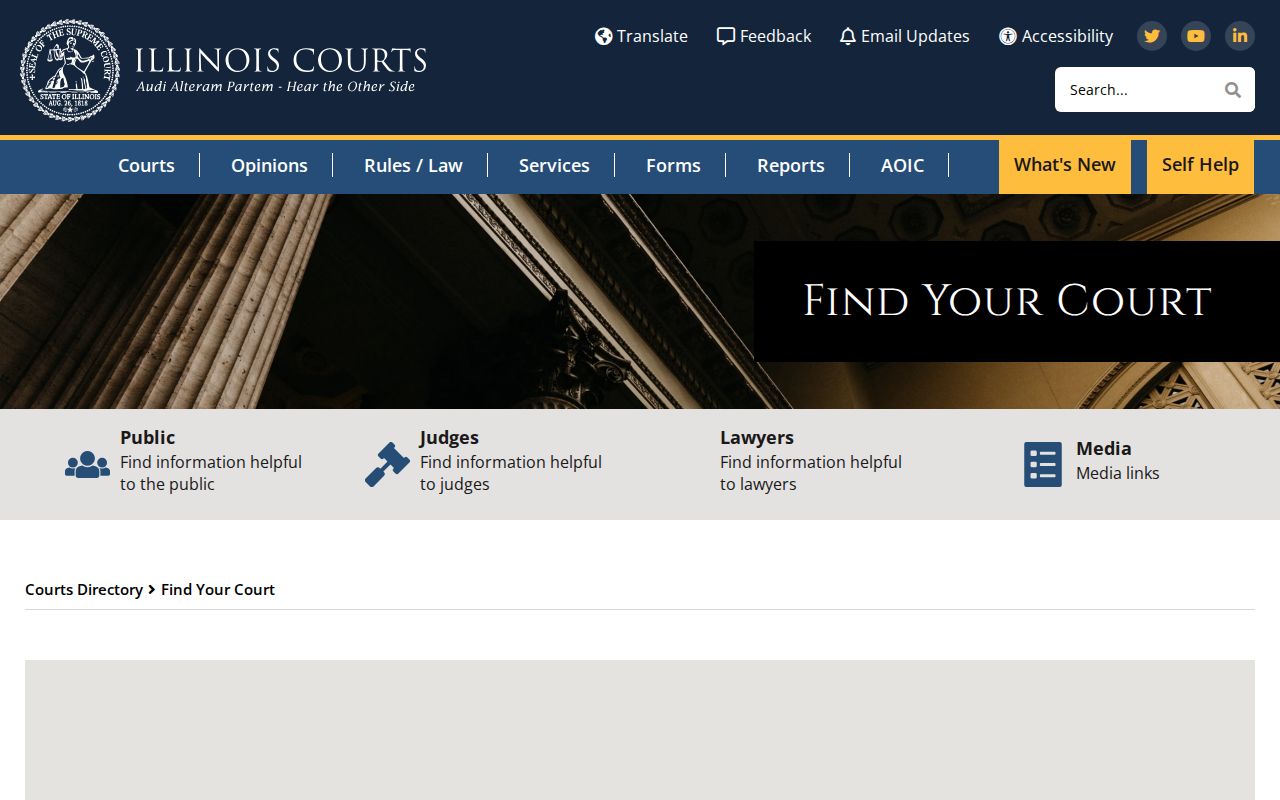Click the Find Your Court breadcrumb text
This screenshot has width=1280, height=800.
click(218, 590)
